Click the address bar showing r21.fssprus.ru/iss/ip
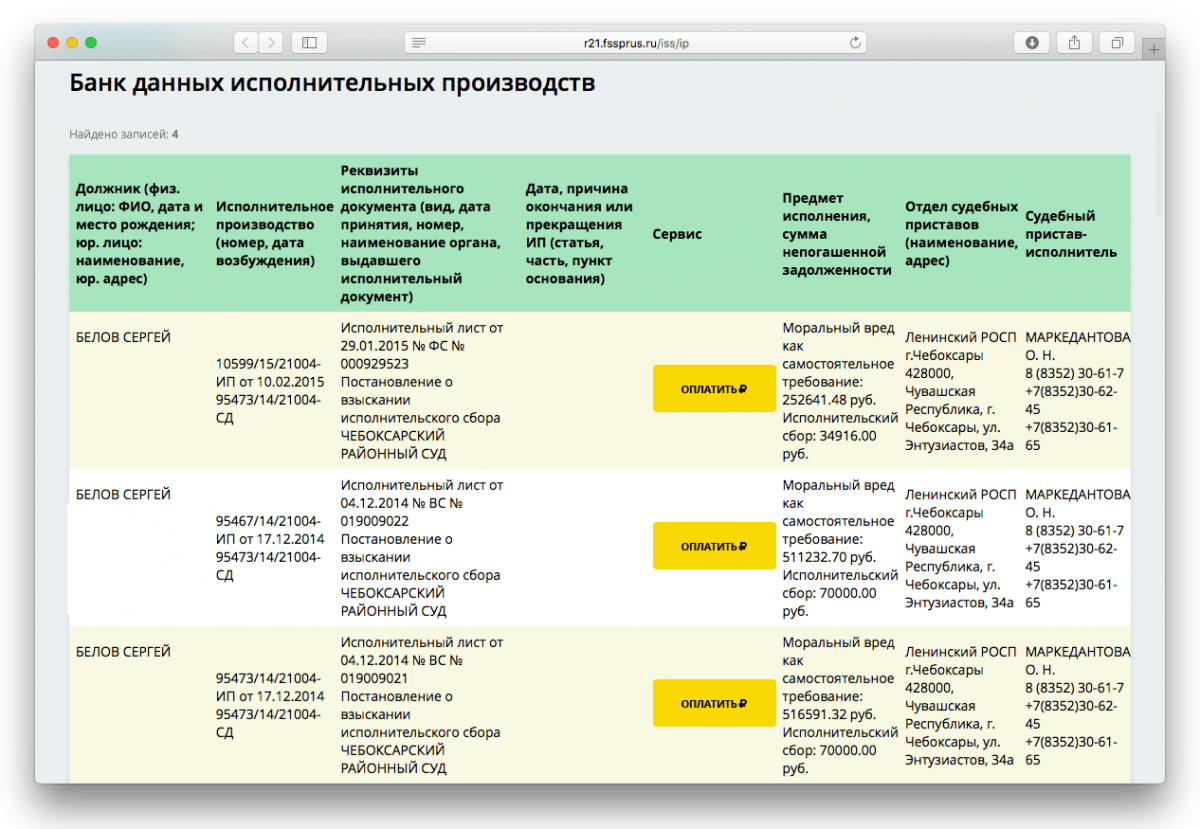Image resolution: width=1200 pixels, height=829 pixels. click(636, 43)
